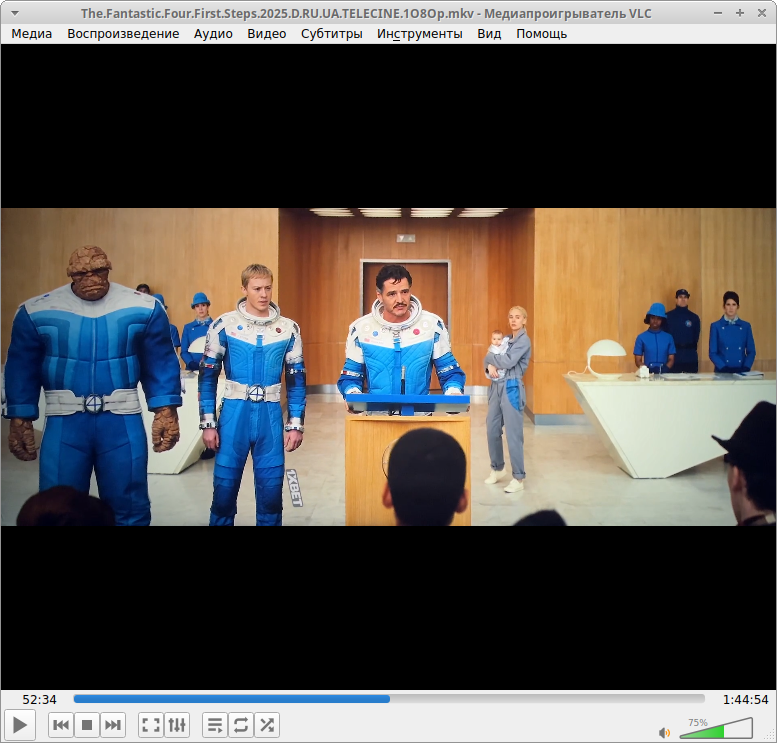The height and width of the screenshot is (743, 777).
Task: Minimize the VLC window
Action: [718, 13]
